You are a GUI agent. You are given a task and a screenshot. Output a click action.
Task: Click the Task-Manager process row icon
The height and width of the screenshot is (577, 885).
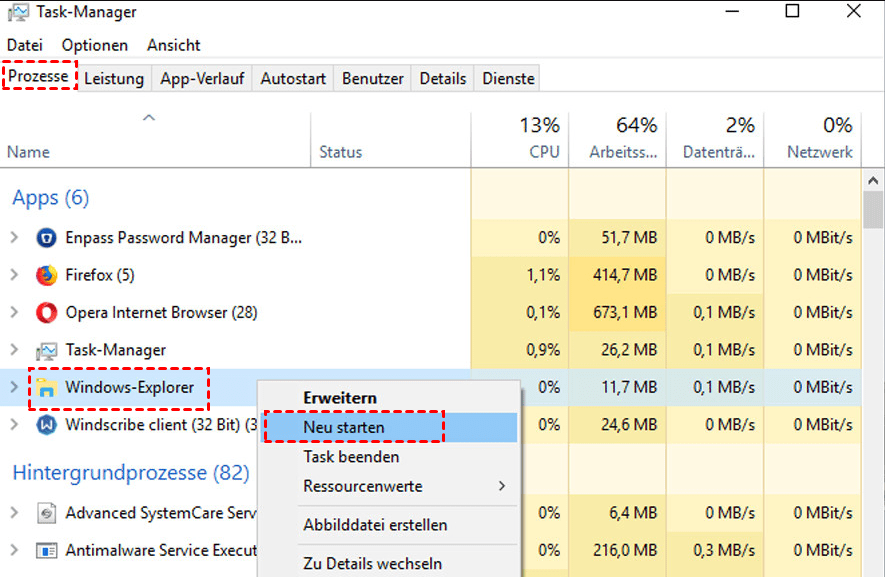click(x=46, y=350)
